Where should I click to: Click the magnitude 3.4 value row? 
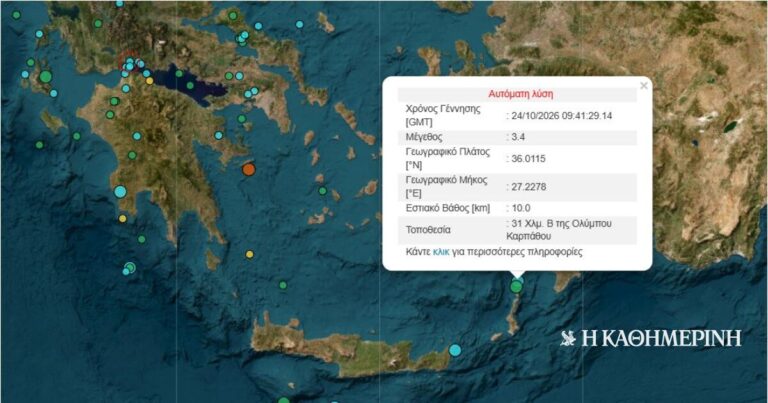517,137
